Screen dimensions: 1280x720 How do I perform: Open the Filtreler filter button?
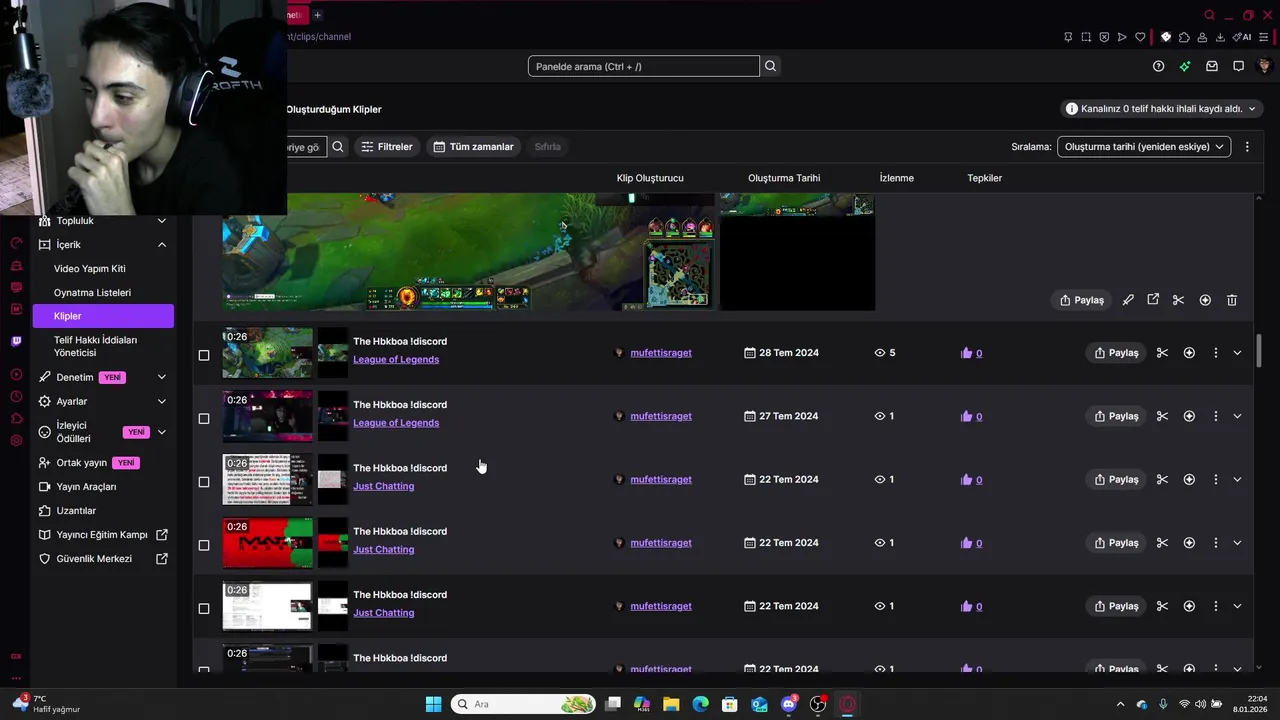point(386,147)
